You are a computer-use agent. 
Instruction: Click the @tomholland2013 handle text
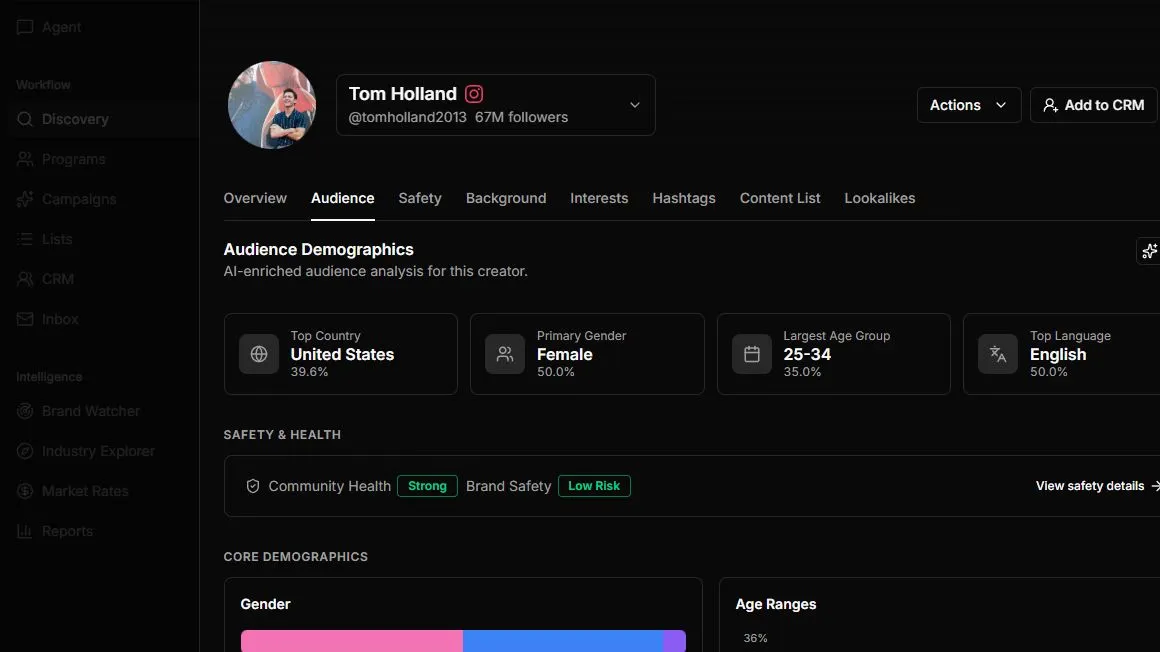408,118
